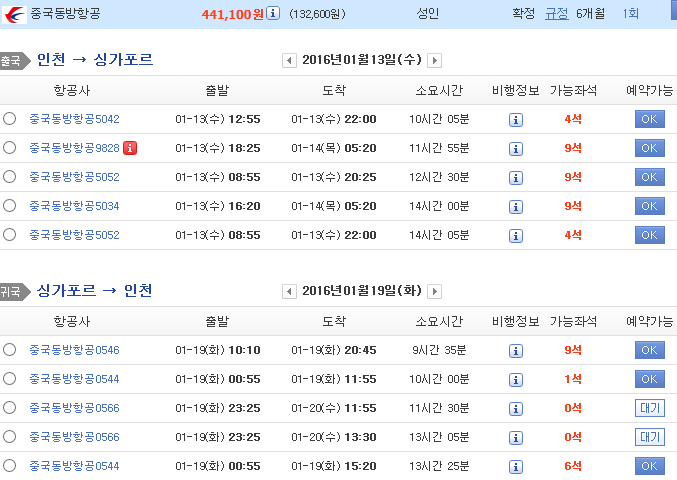677x480 pixels.
Task: Open flight info icon for 5052 arriving 20:25
Action: 516,177
